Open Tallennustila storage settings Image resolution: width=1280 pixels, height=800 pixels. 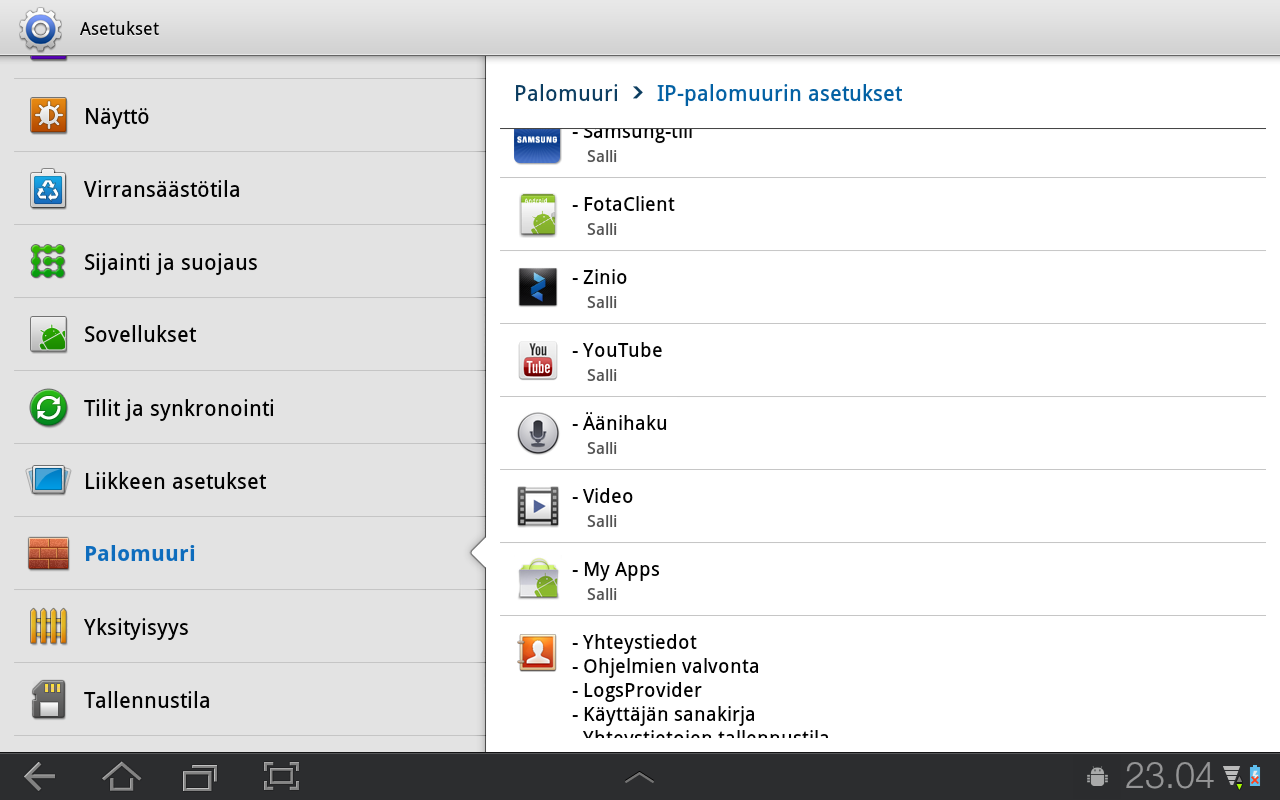point(249,700)
